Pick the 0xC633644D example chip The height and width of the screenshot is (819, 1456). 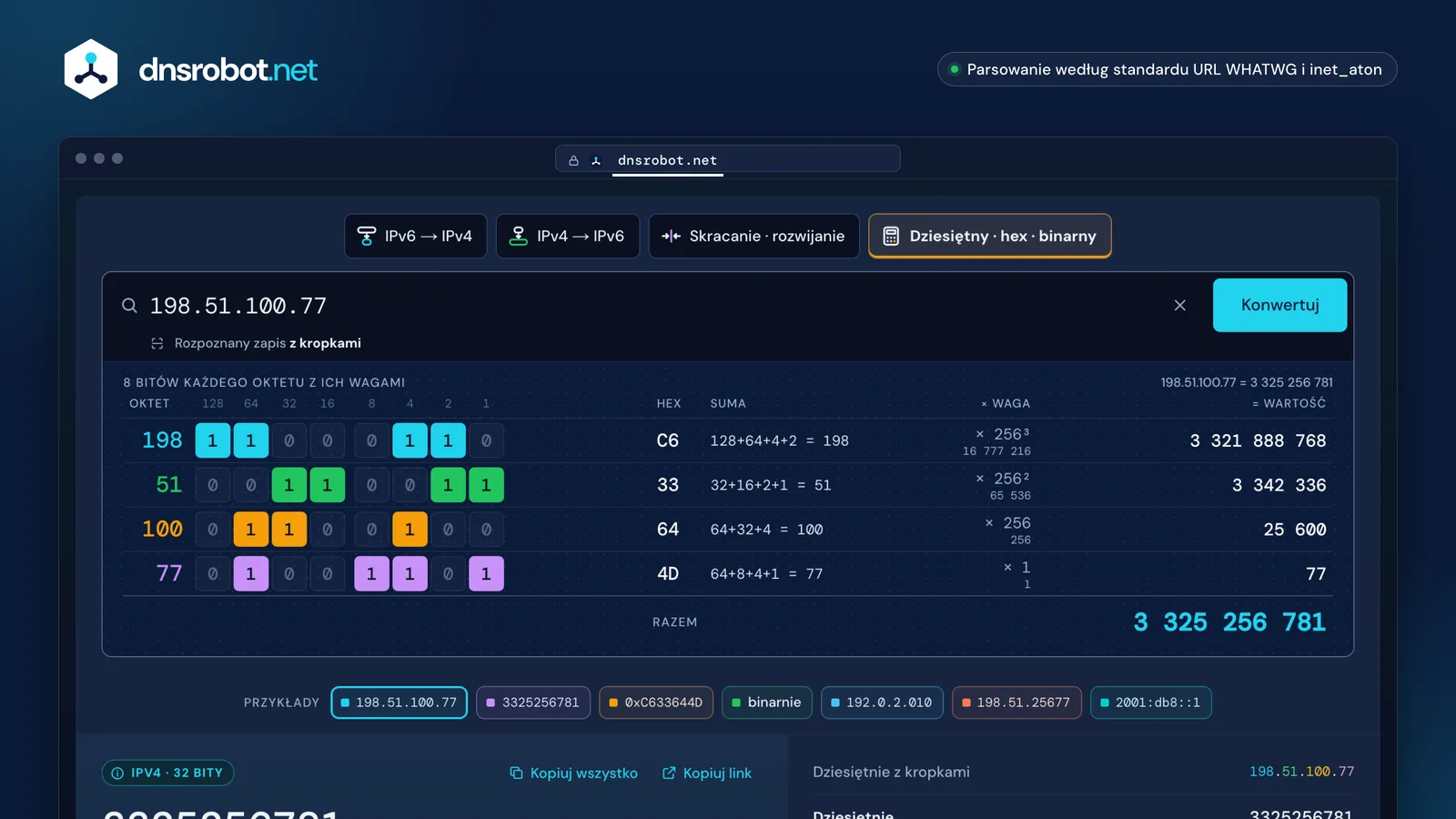[656, 703]
